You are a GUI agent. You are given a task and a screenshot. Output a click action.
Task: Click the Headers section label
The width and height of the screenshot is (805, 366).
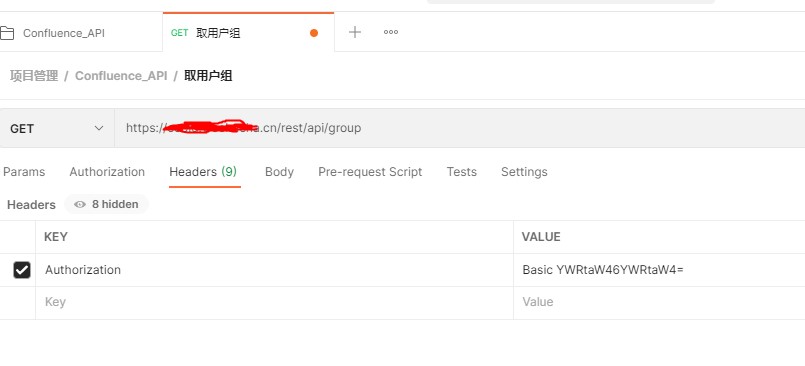point(31,204)
